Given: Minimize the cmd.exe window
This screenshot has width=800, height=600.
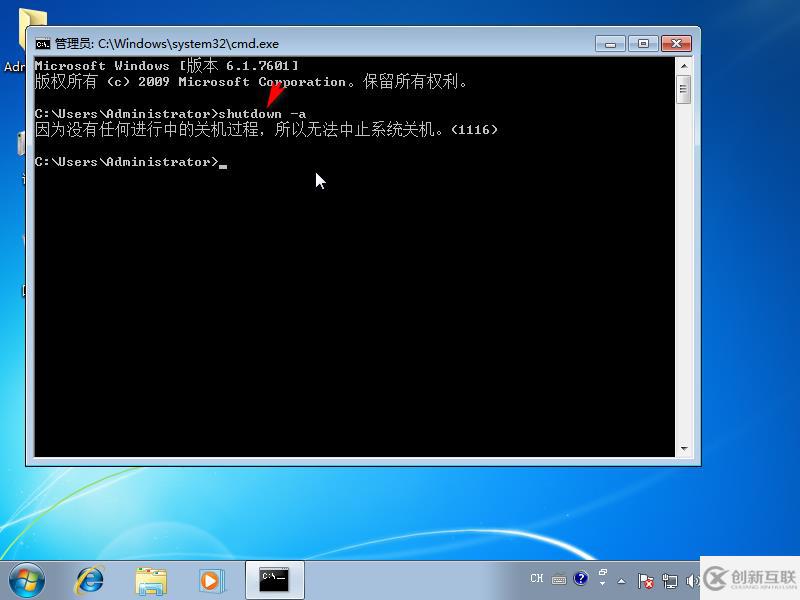Looking at the screenshot, I should [x=610, y=44].
